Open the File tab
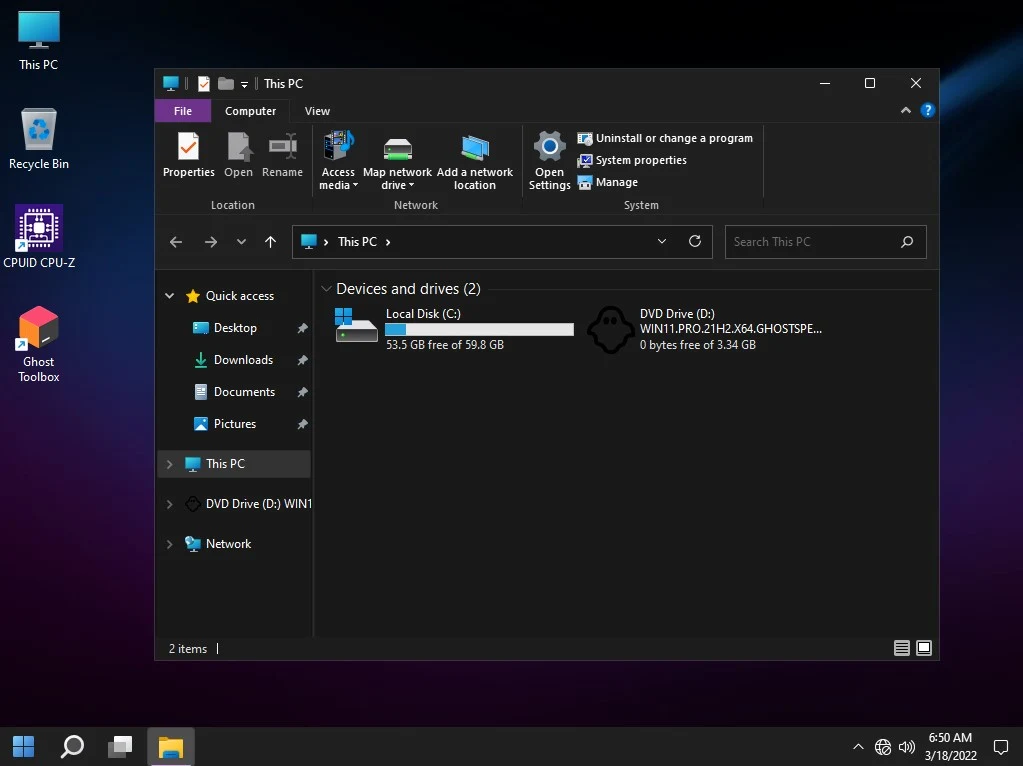 183,111
